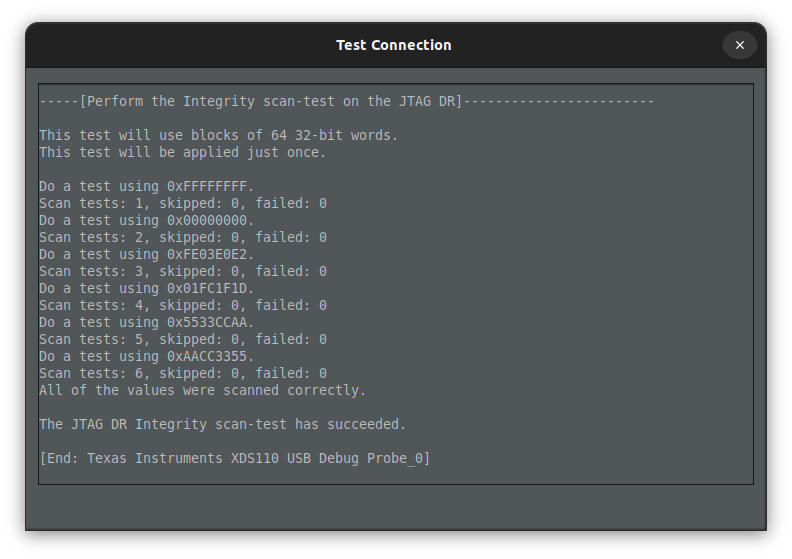
Task: Click the 0xFFFFFFFF test line
Action: [x=147, y=186]
